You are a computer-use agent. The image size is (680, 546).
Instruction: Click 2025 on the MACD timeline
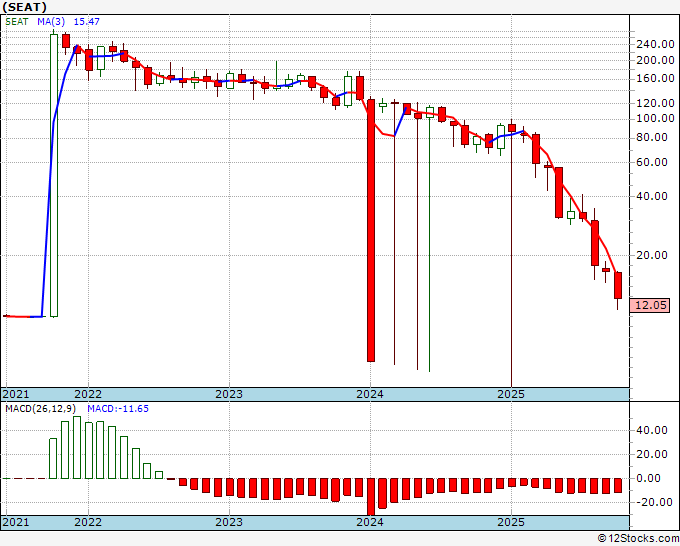511,522
